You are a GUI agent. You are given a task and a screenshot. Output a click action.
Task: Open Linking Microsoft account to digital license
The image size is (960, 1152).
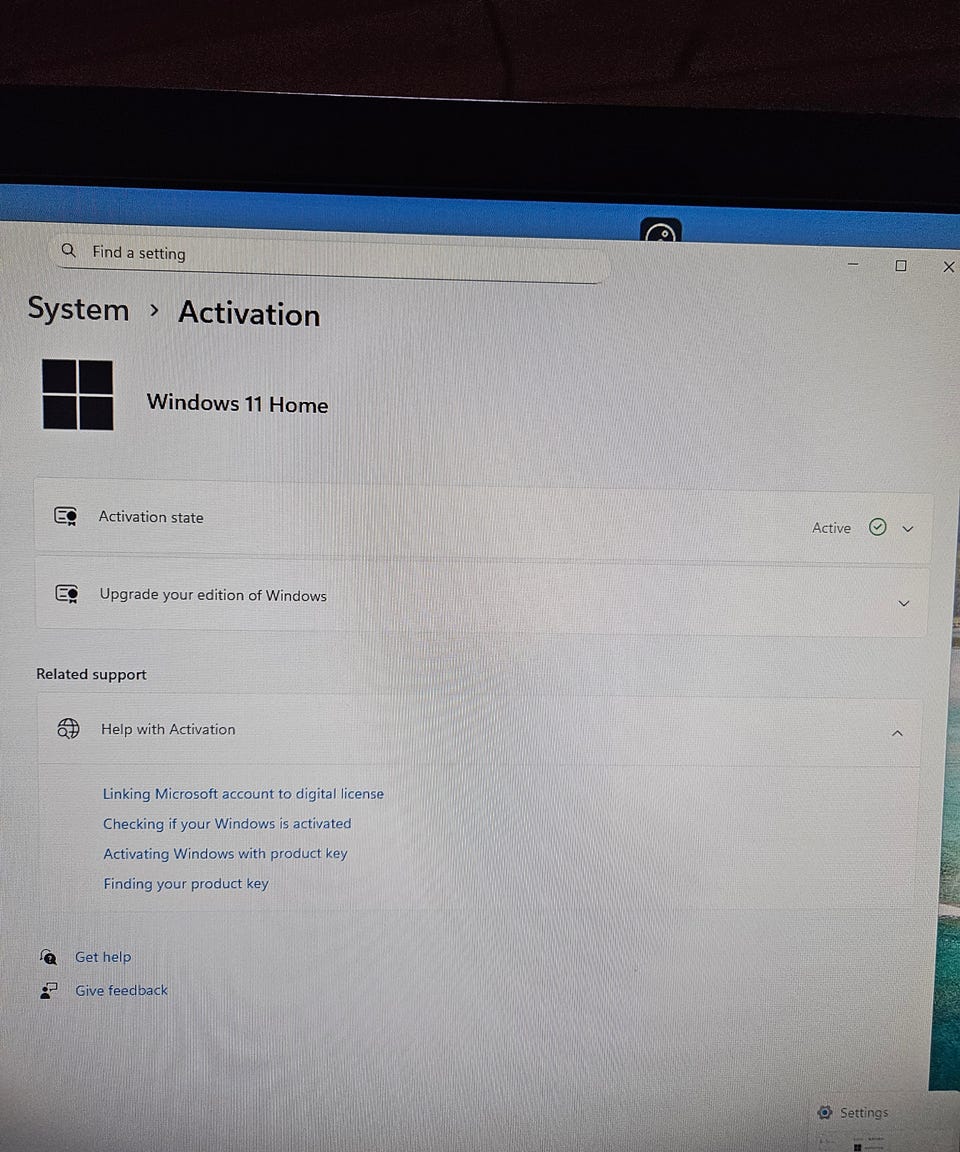click(243, 794)
